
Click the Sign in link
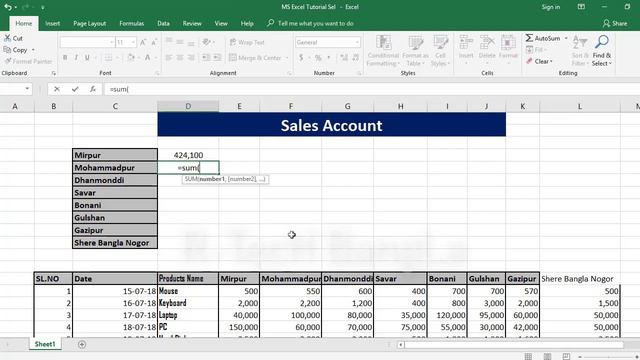pos(551,7)
